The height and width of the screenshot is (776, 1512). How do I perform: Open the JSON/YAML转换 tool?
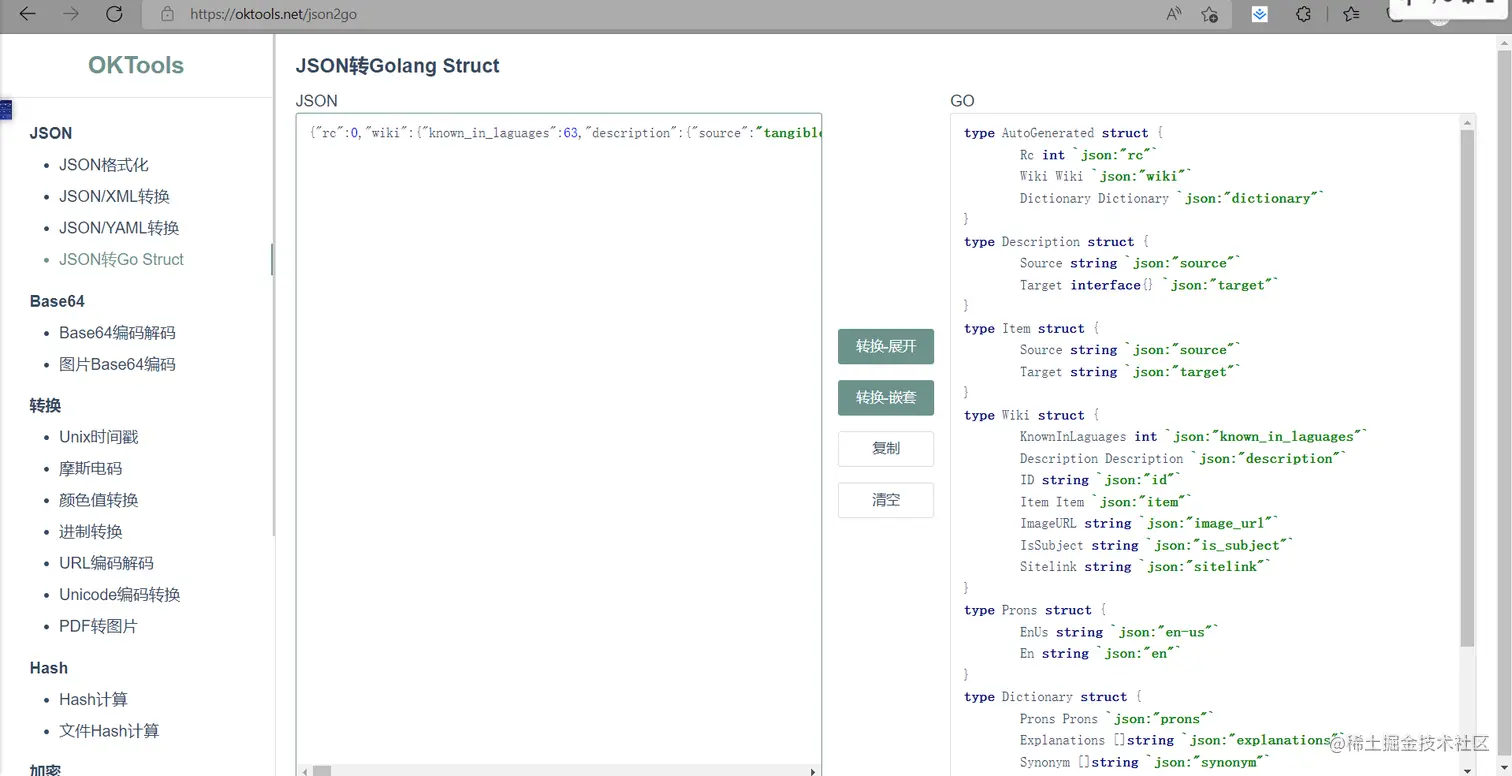click(119, 228)
